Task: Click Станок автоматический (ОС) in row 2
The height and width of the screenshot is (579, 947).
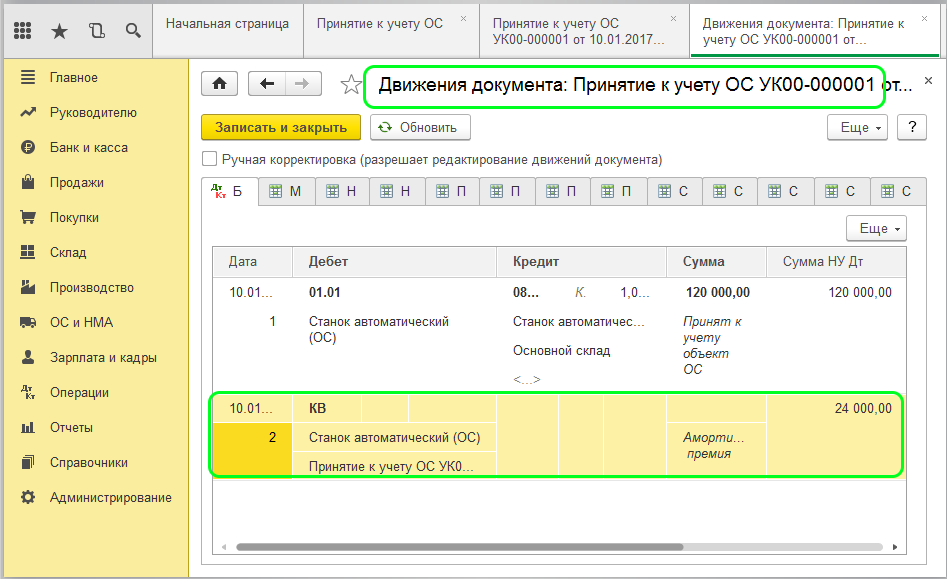Action: pos(394,437)
